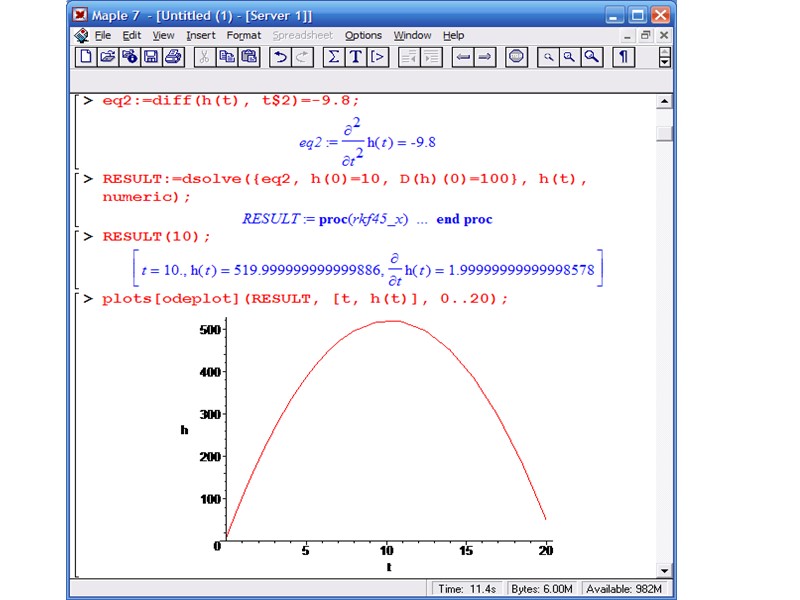Click the Copy toolbar icon
Viewport: 800px width, 600px height.
coord(227,57)
